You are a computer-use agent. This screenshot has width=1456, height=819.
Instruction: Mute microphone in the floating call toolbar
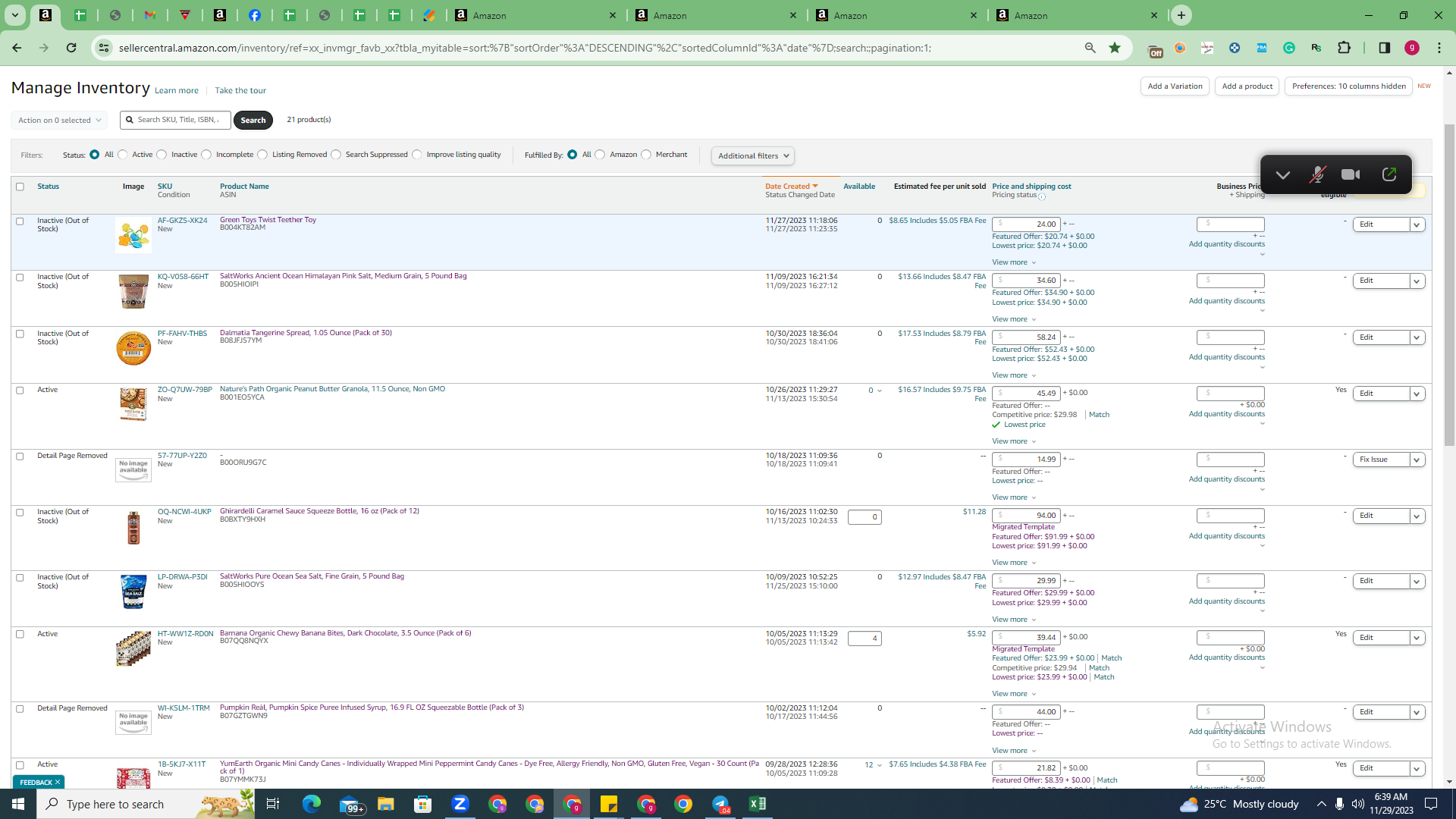[1317, 174]
